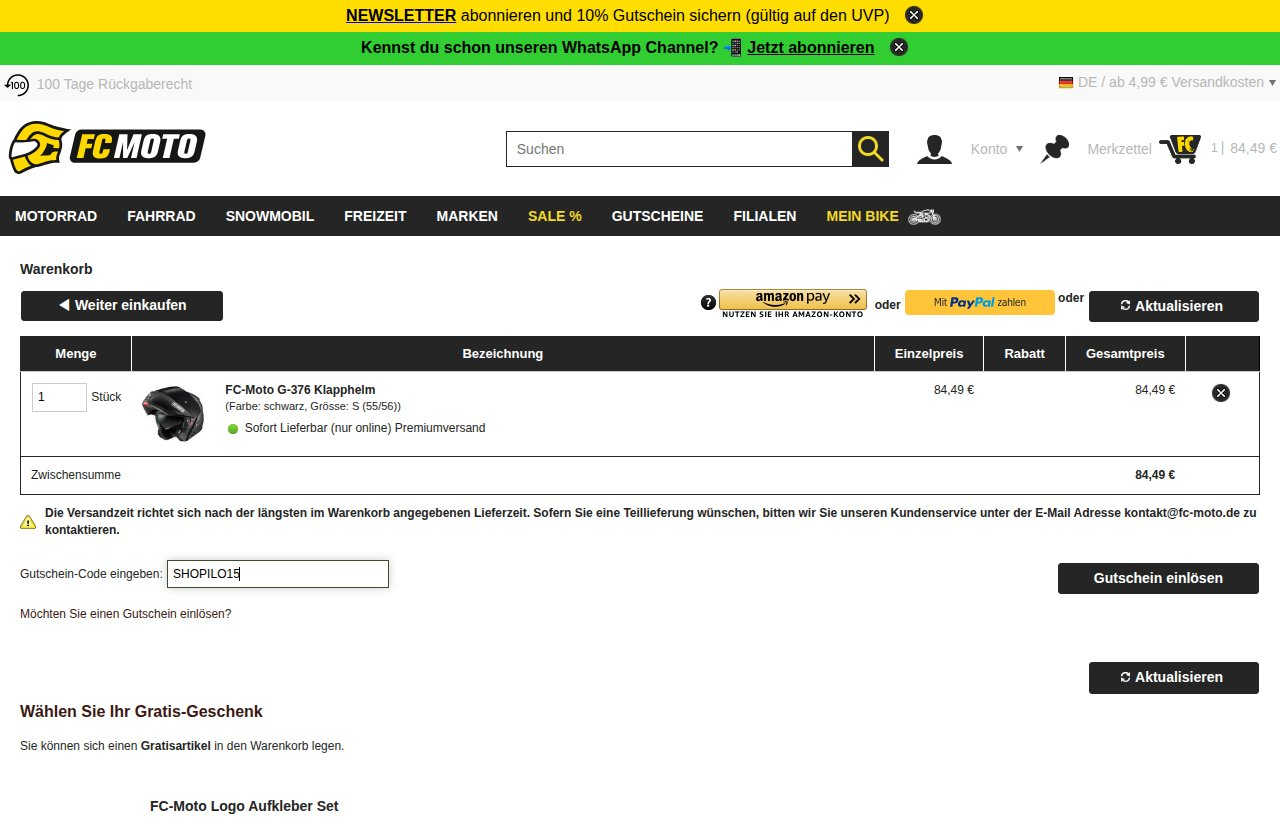Expand the Konto dropdown
This screenshot has width=1280, height=832.
point(997,149)
